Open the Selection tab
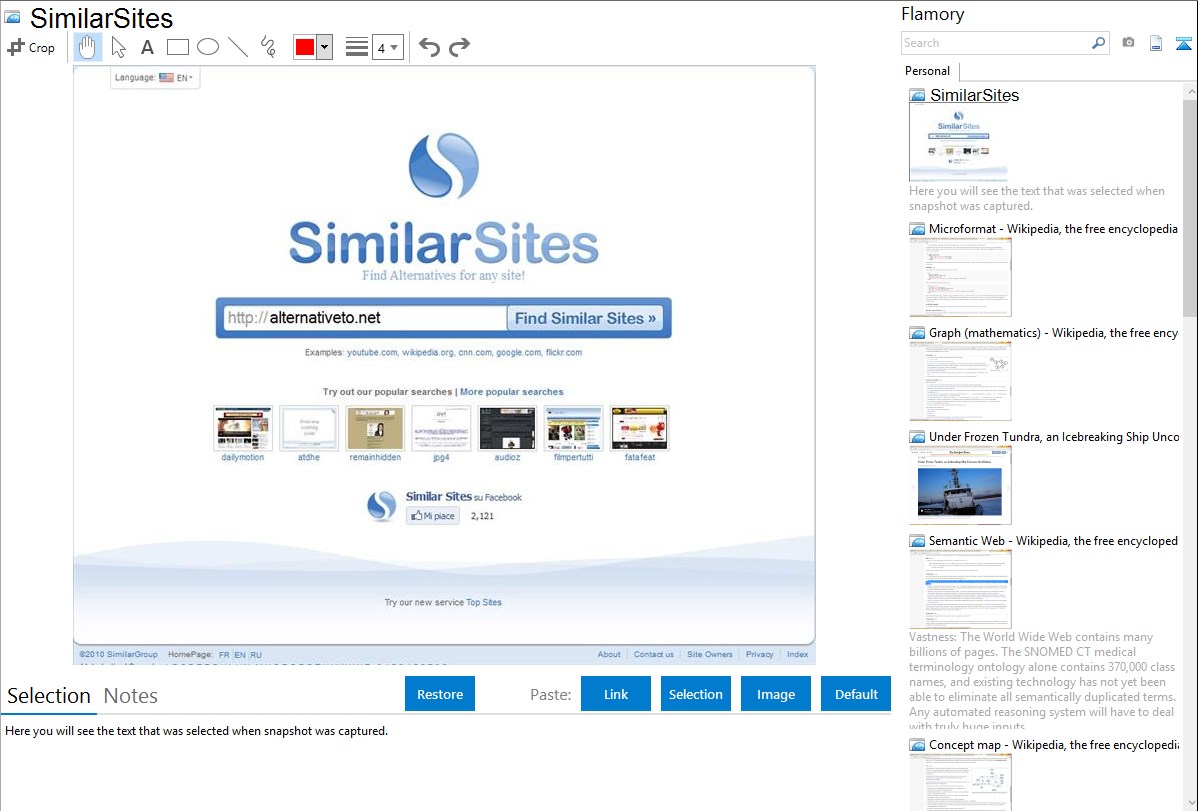The width and height of the screenshot is (1198, 811). (x=49, y=696)
